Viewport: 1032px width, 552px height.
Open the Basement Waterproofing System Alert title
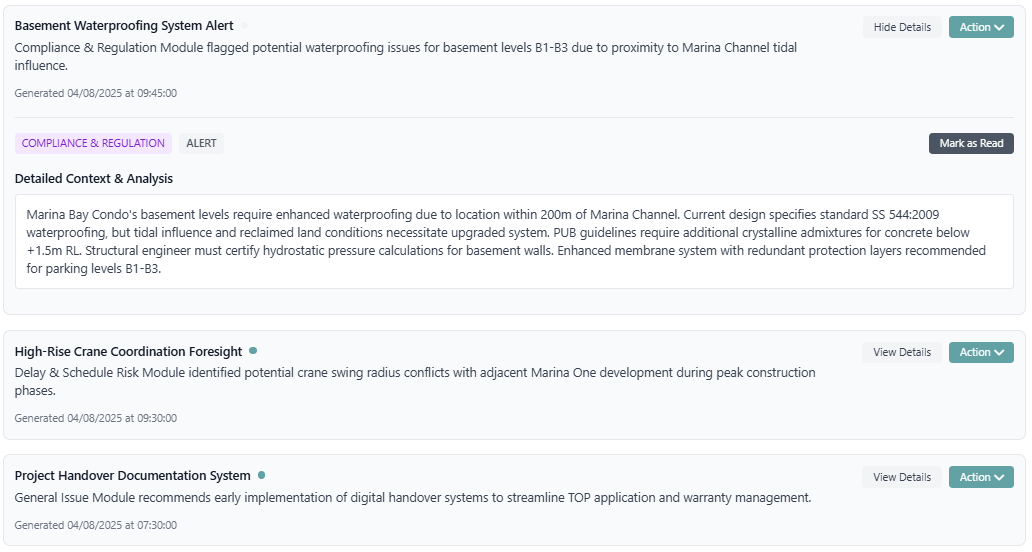pyautogui.click(x=124, y=26)
